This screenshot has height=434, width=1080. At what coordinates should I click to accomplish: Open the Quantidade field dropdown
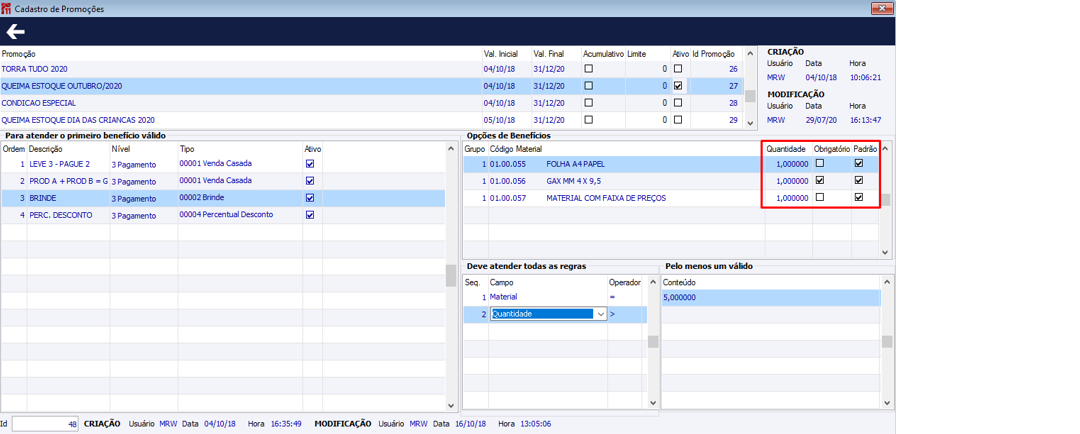[x=601, y=313]
